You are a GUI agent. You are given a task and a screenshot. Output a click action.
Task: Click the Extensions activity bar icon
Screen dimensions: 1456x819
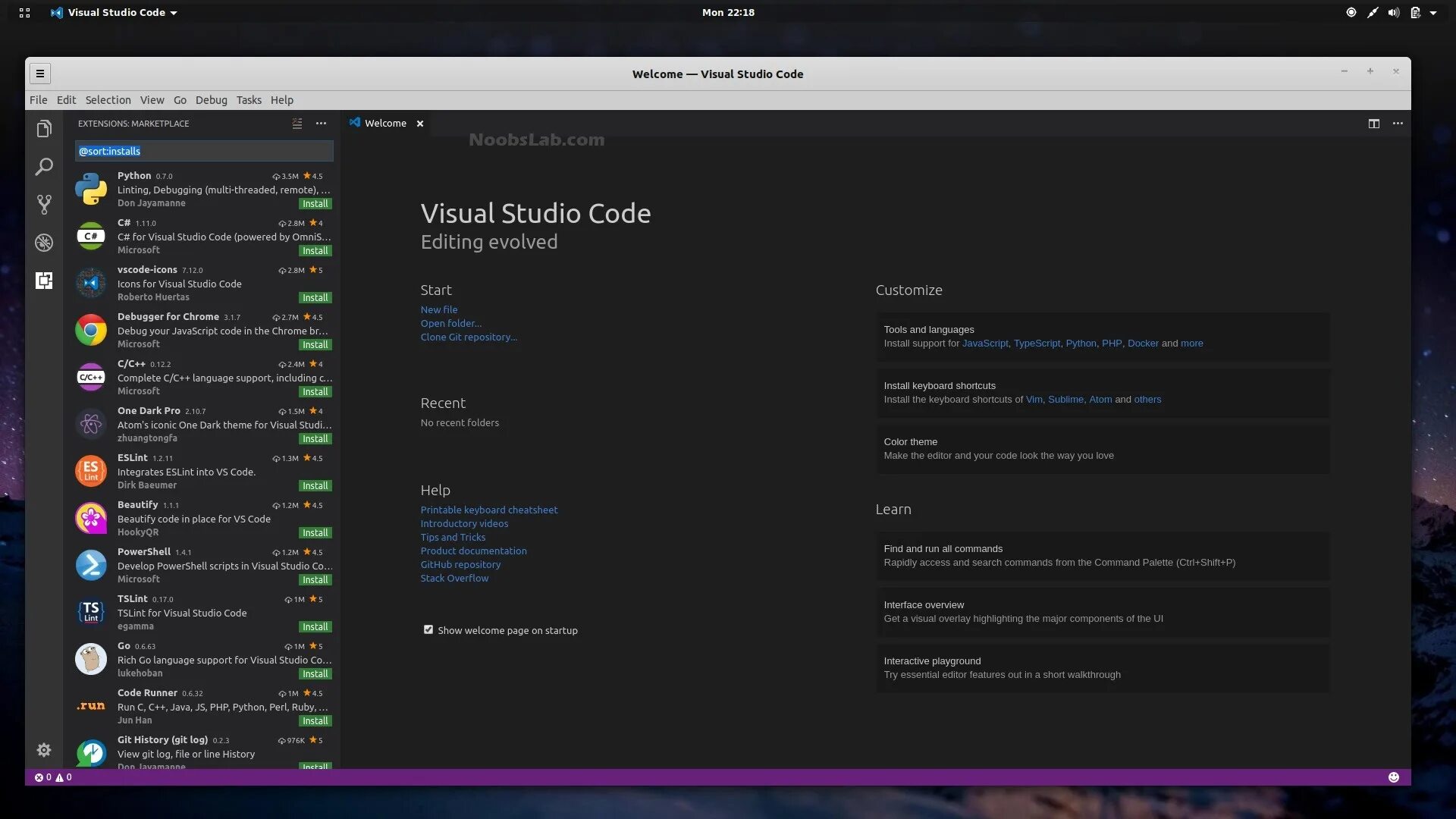pyautogui.click(x=44, y=281)
